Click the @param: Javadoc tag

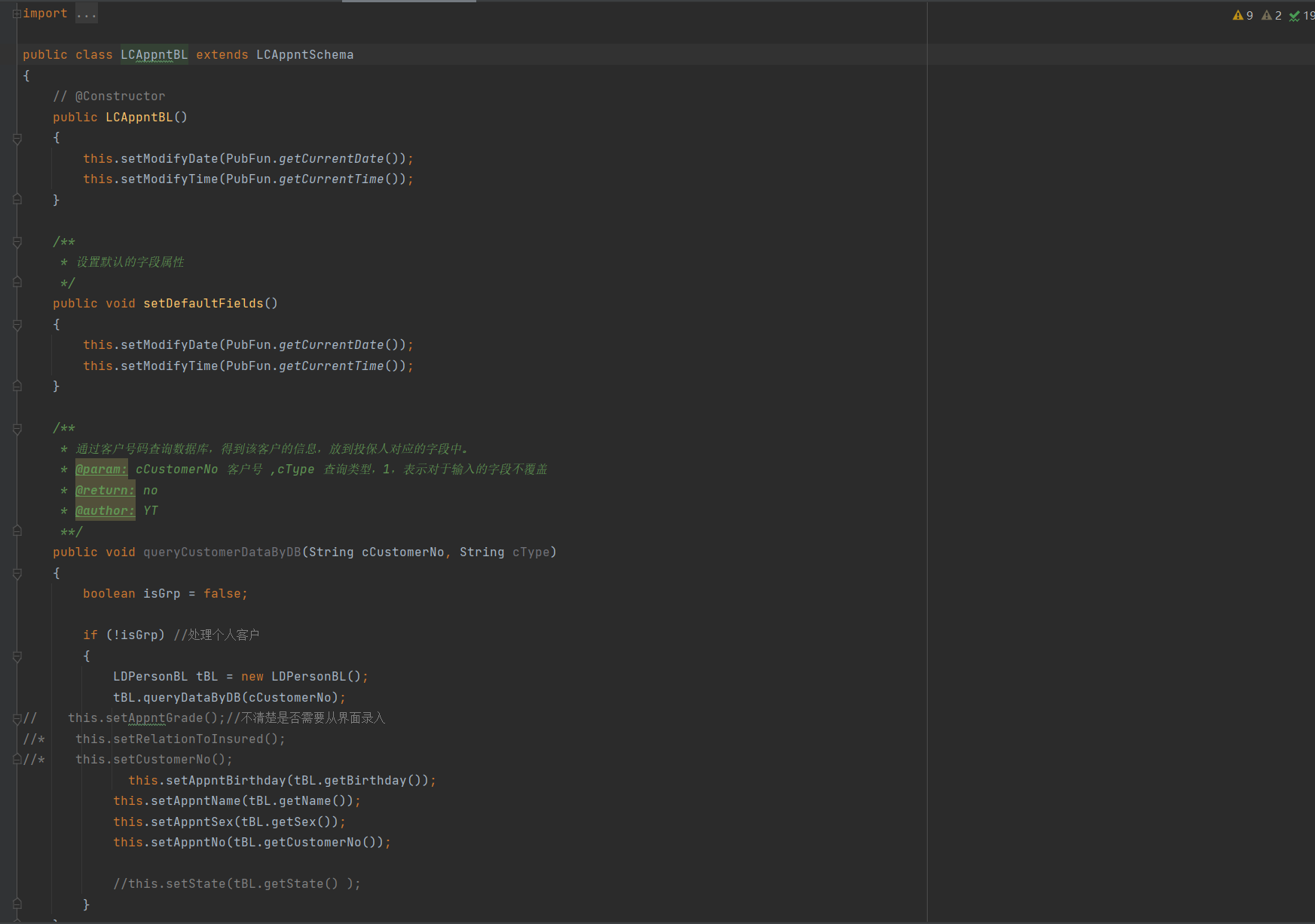tap(102, 470)
